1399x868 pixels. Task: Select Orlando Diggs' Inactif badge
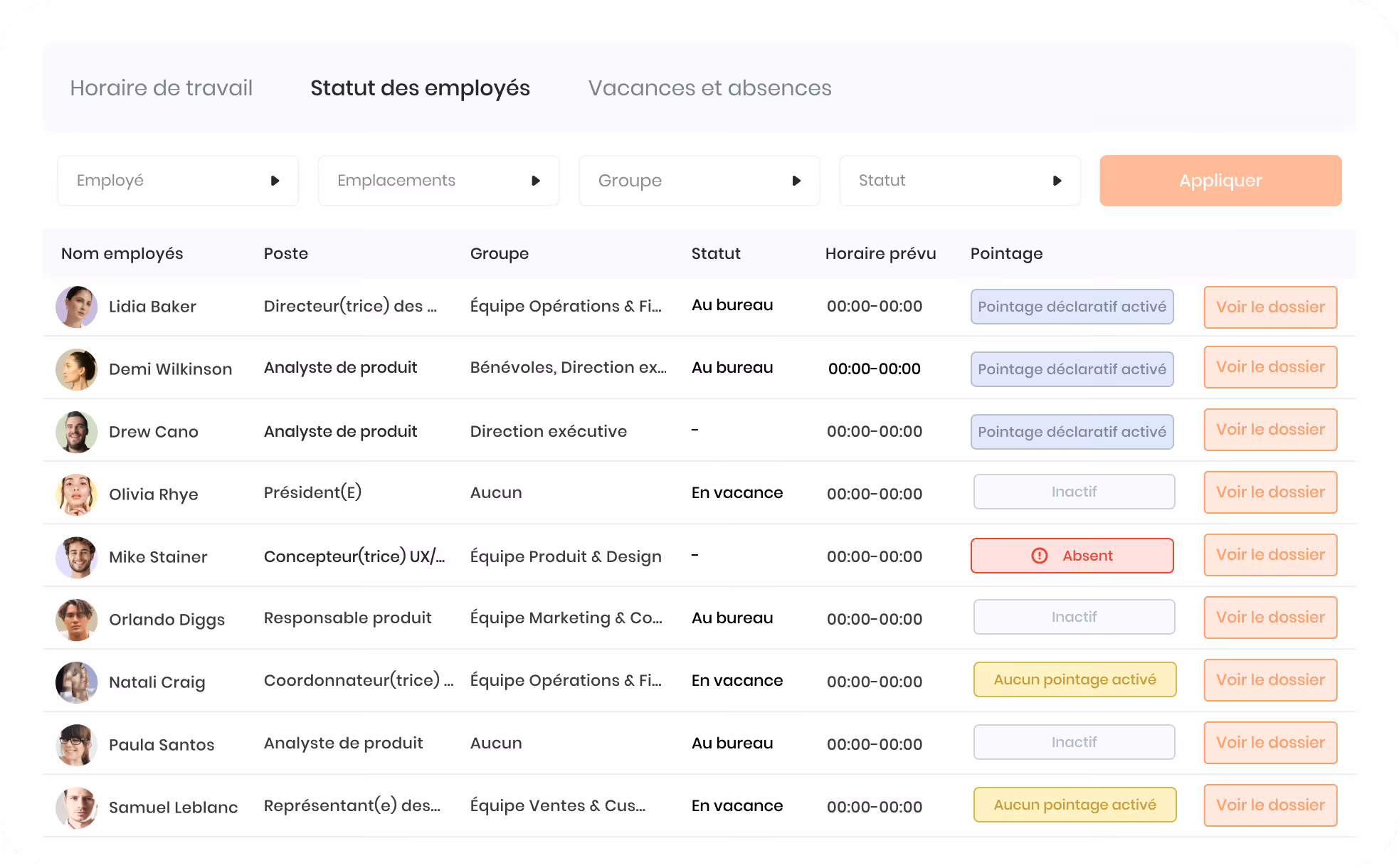tap(1074, 617)
